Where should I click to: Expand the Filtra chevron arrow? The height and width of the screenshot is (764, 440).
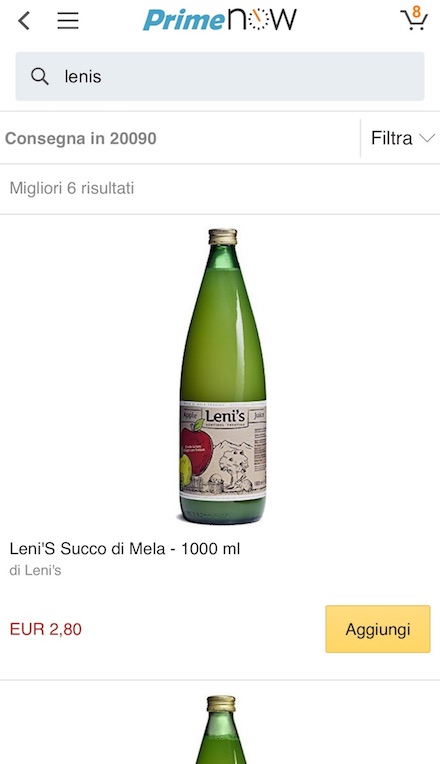pyautogui.click(x=427, y=138)
